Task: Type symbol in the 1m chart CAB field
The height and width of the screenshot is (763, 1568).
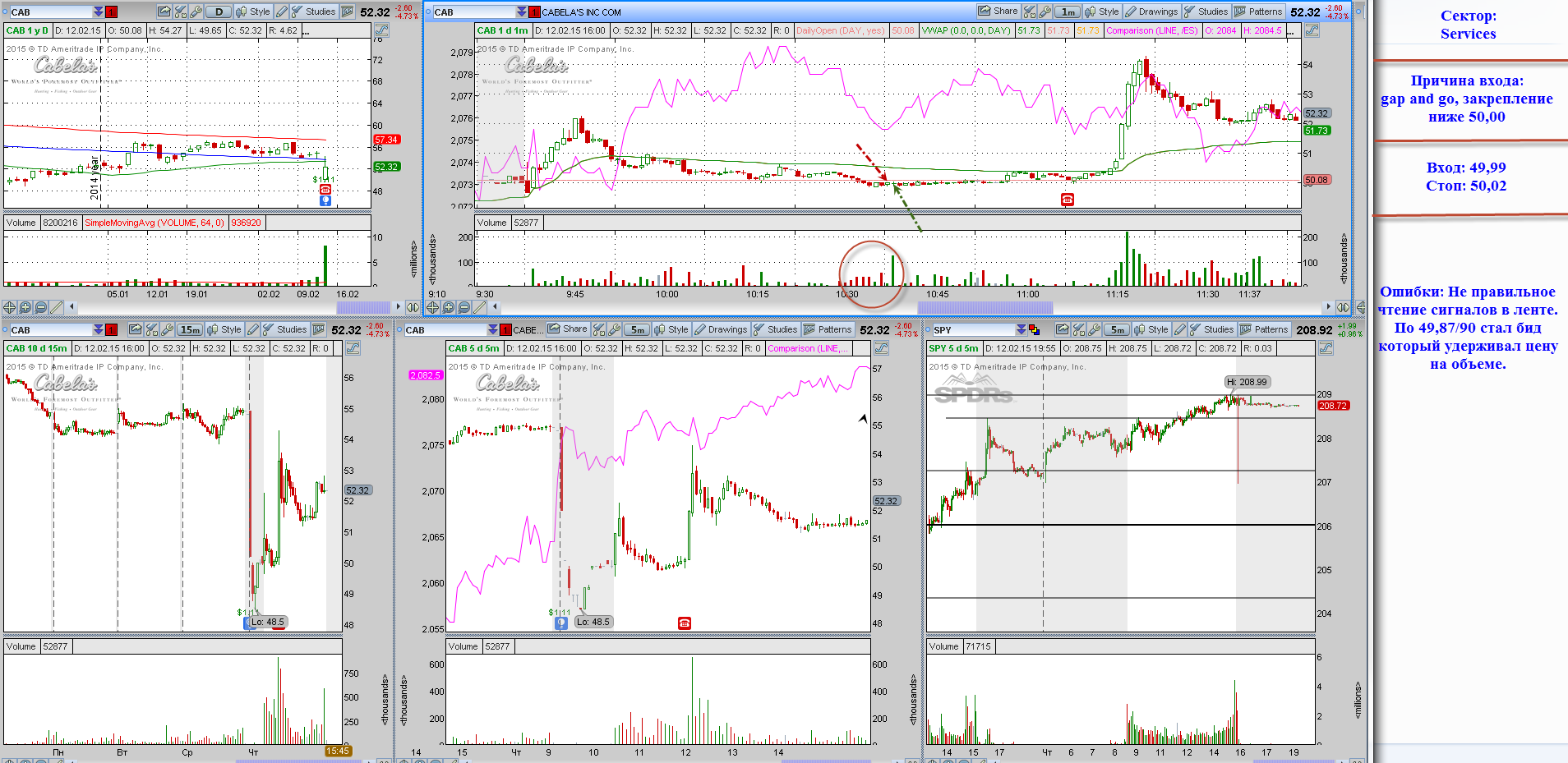Action: click(x=474, y=11)
